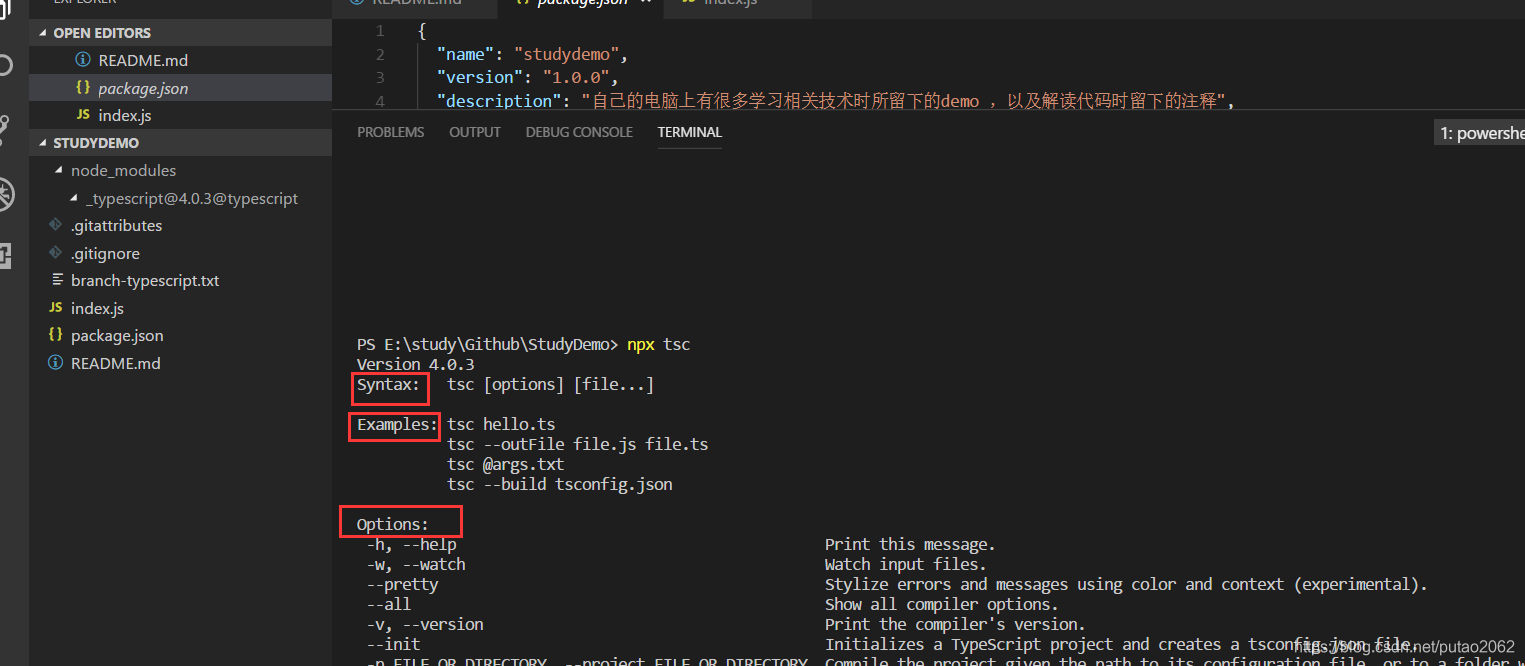This screenshot has width=1525, height=666.
Task: Click 'Show all compiler options.' description text
Action: pyautogui.click(x=941, y=605)
